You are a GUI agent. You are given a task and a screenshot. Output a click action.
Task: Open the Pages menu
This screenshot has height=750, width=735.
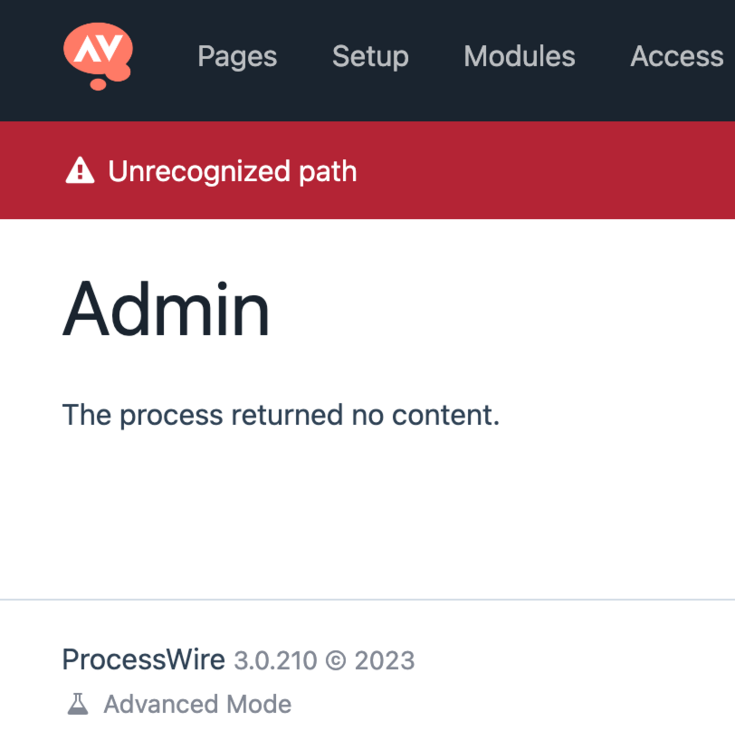click(237, 56)
